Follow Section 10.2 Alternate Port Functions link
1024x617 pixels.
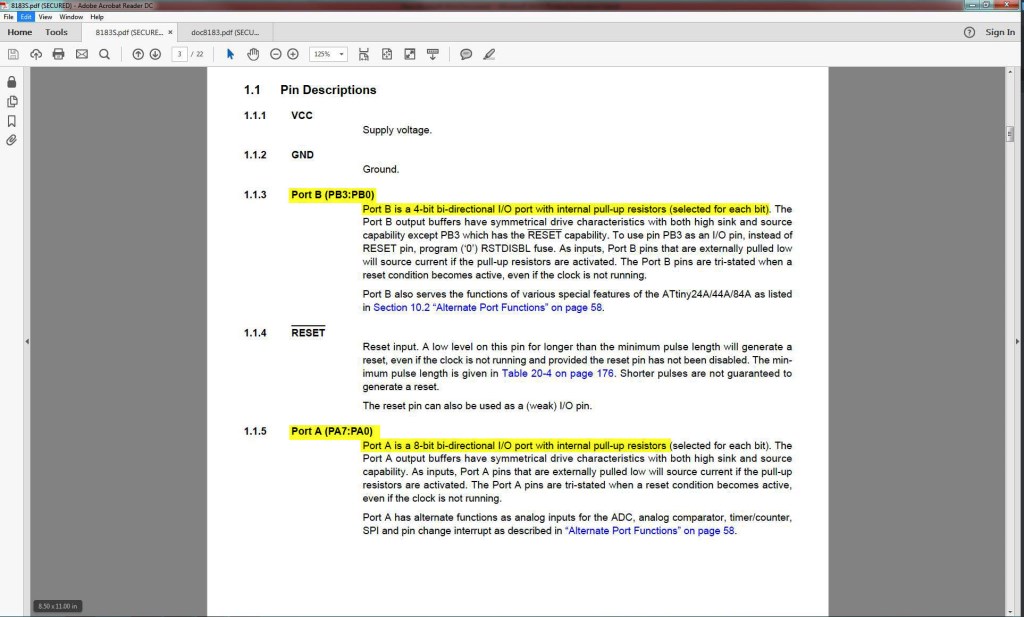487,308
